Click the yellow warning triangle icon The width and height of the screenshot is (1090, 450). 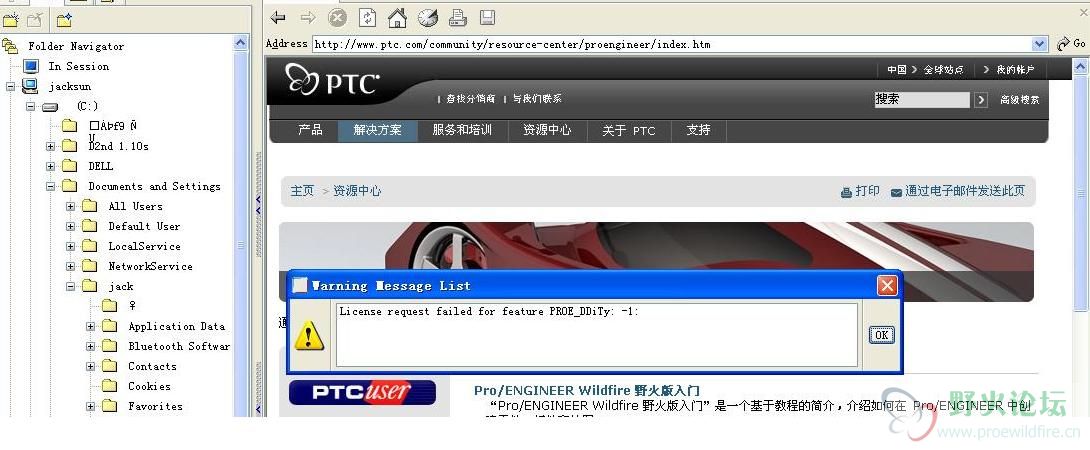tap(309, 335)
